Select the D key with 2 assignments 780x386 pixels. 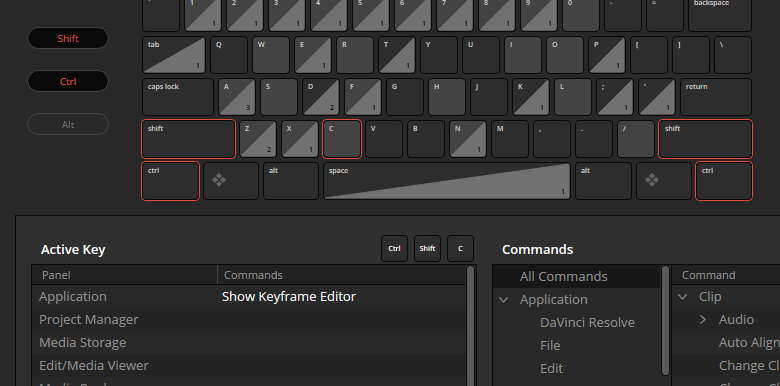[321, 97]
